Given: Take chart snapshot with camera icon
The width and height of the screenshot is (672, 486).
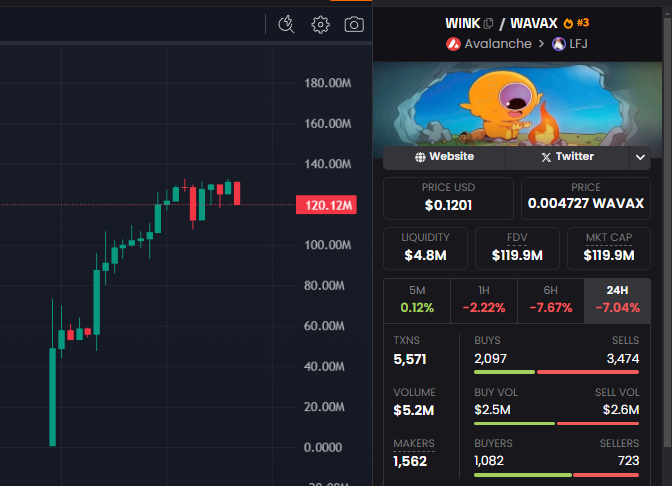Looking at the screenshot, I should pos(354,24).
